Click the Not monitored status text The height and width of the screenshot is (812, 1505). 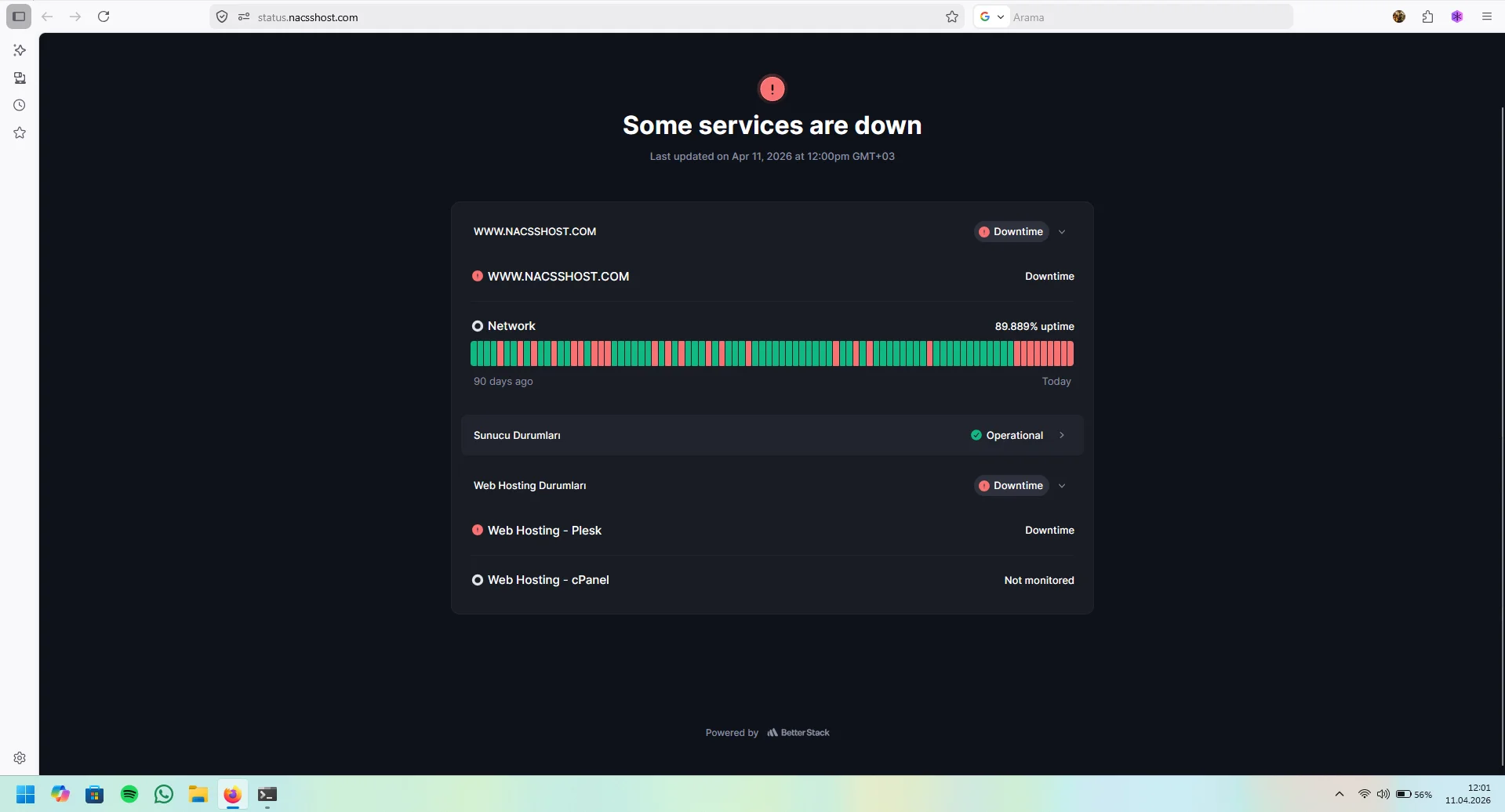1039,580
